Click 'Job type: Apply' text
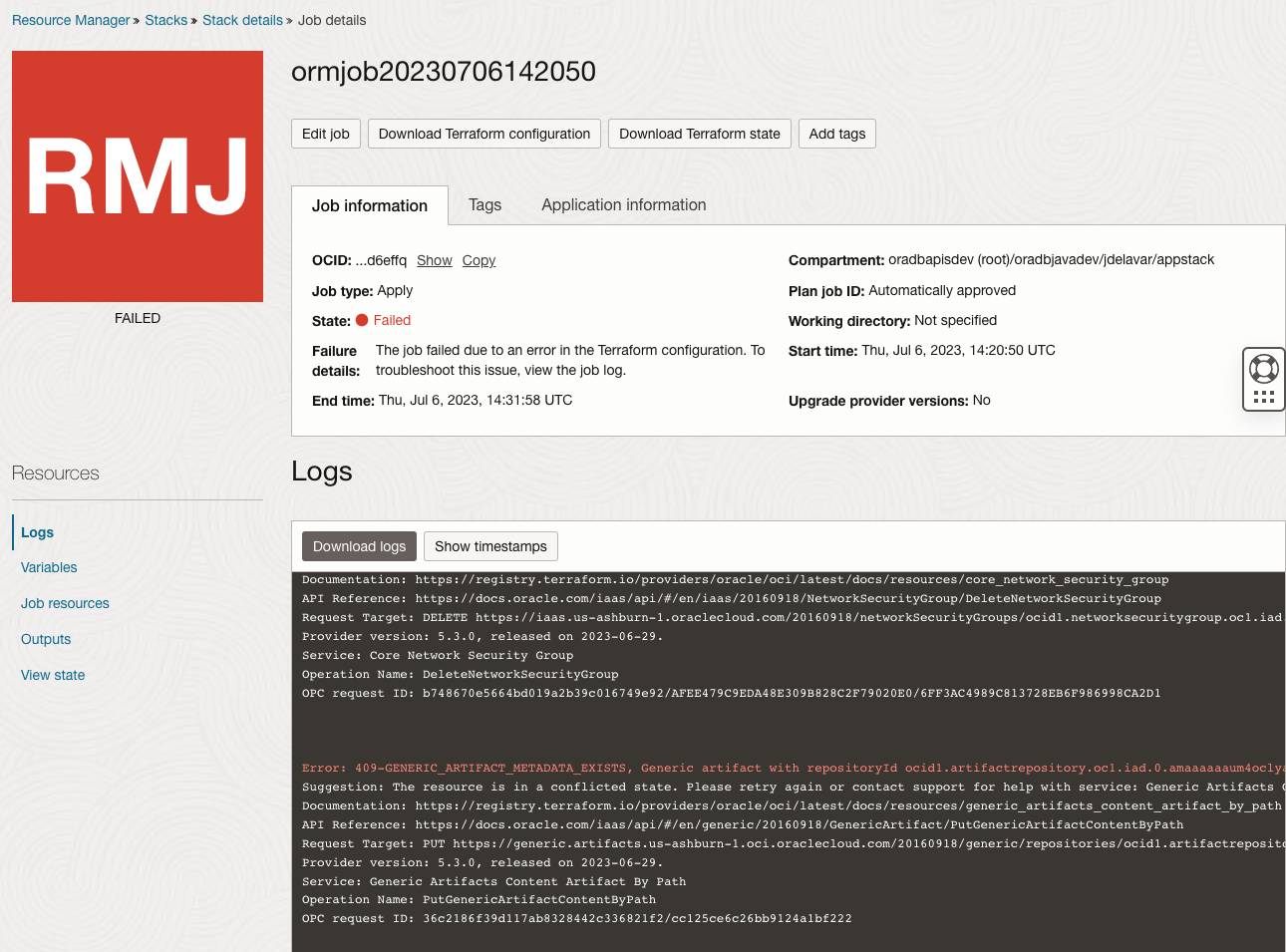Viewport: 1286px width, 952px height. (362, 290)
